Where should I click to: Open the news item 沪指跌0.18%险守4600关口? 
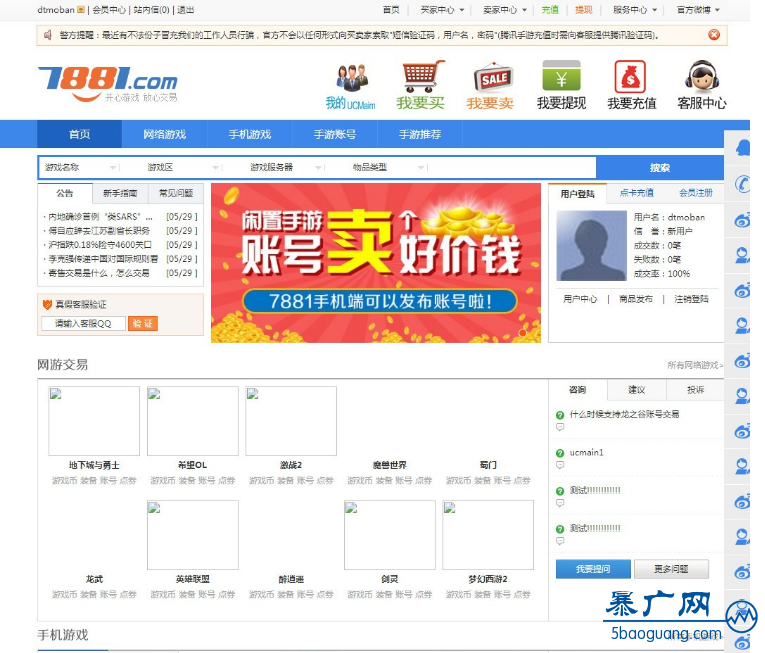(x=100, y=245)
